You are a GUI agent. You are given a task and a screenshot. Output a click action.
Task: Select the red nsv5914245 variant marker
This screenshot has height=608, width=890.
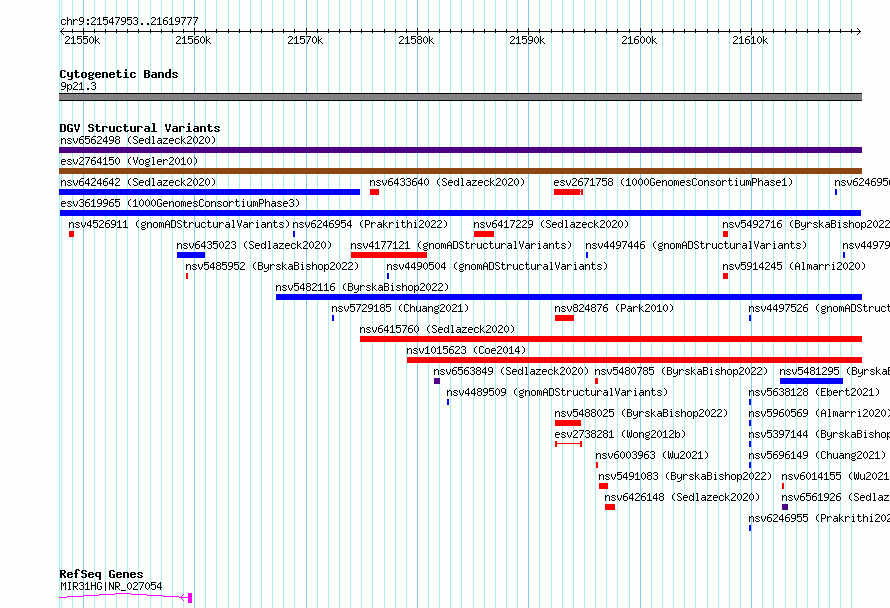click(725, 276)
